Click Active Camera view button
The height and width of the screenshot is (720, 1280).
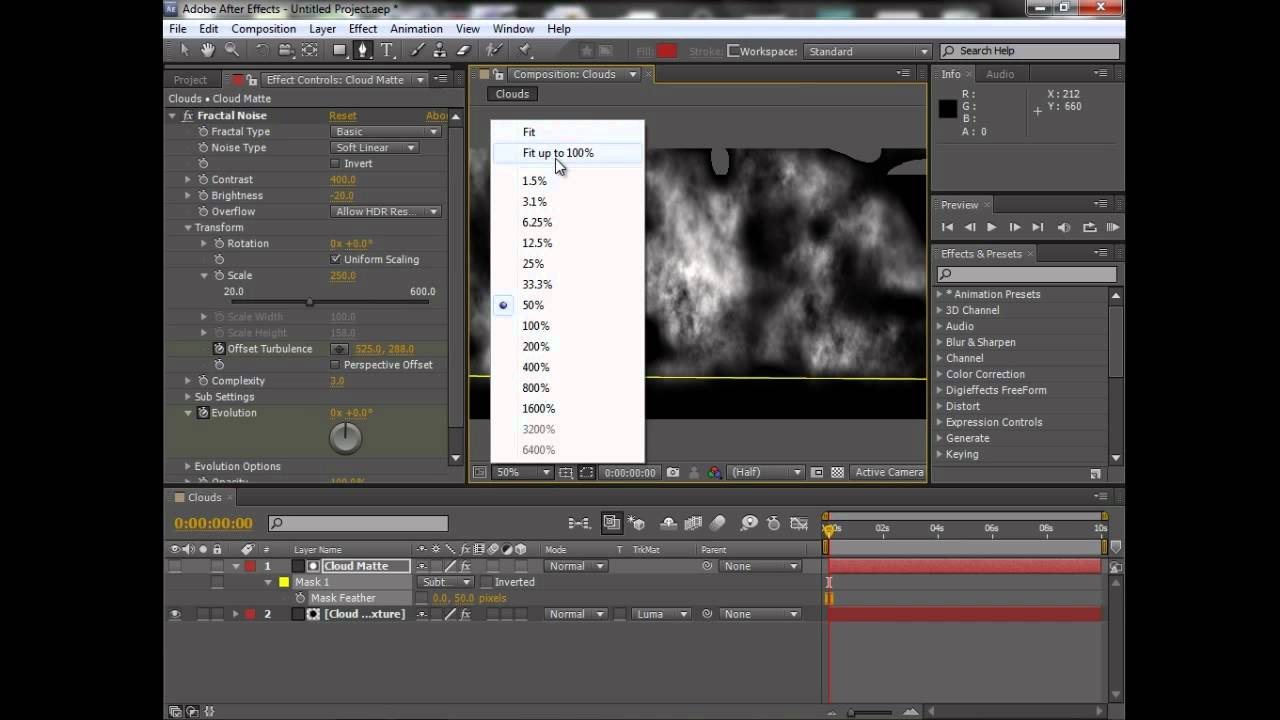click(x=889, y=473)
